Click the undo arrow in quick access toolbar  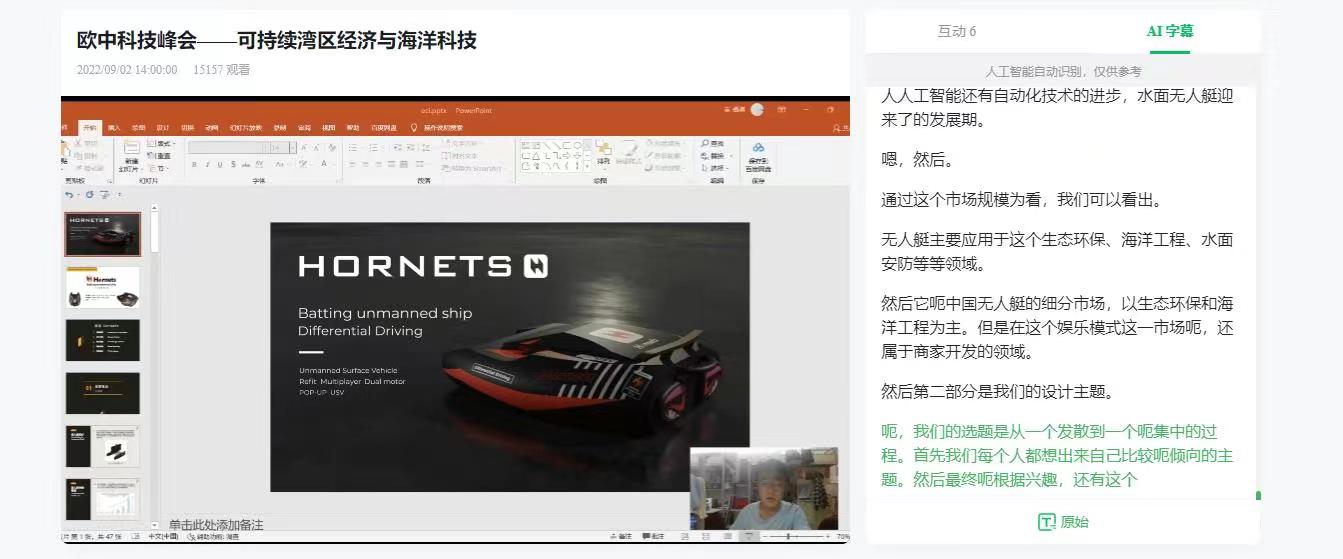pos(69,194)
